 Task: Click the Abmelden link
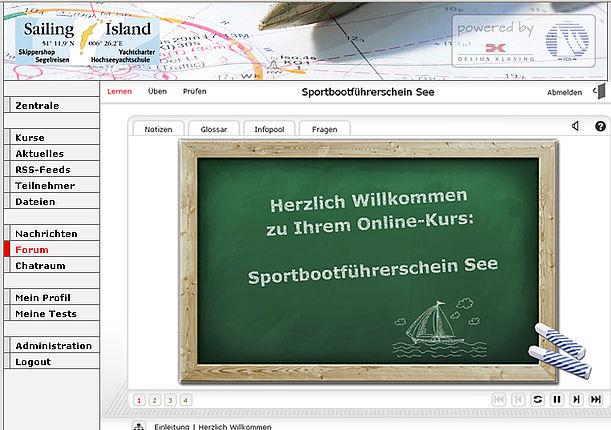point(564,92)
